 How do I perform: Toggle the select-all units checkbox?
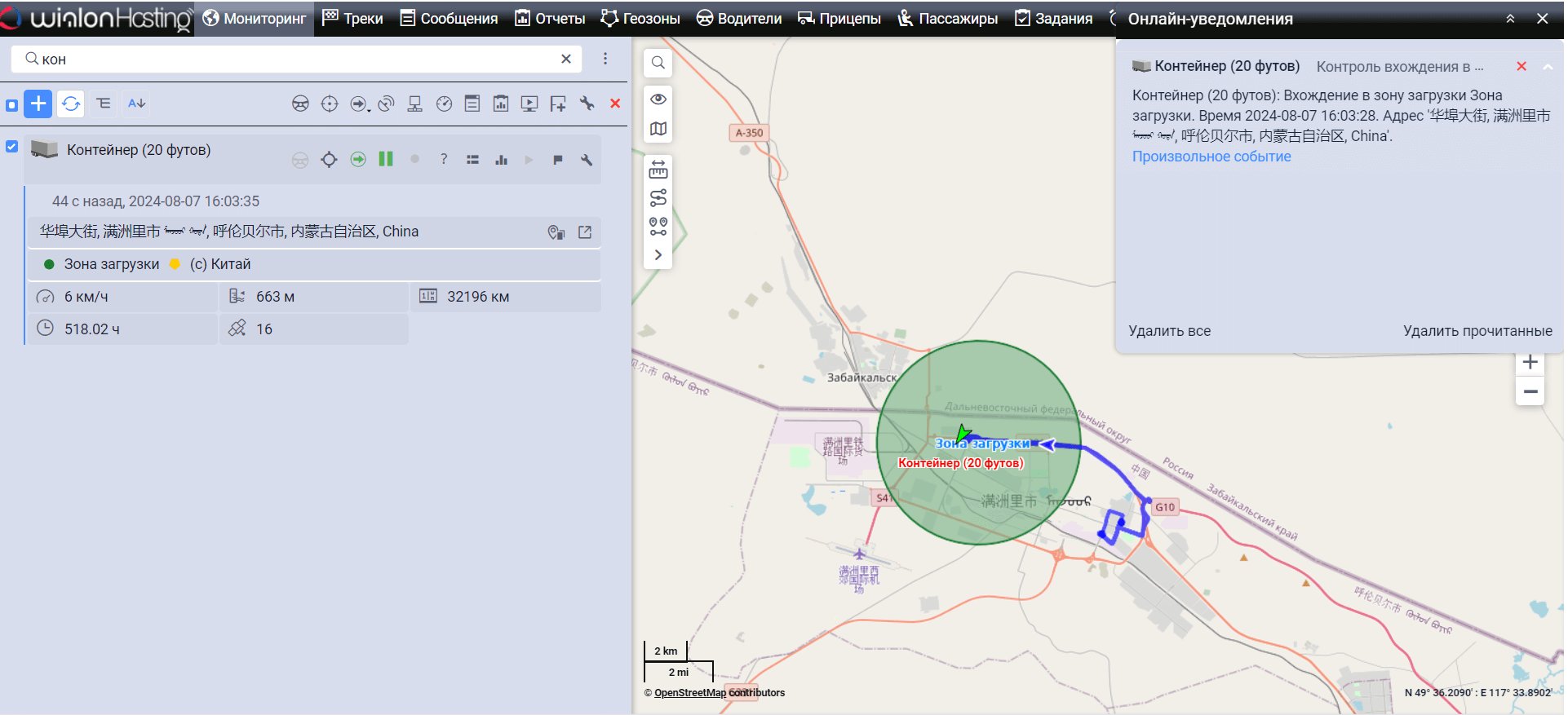click(x=12, y=105)
